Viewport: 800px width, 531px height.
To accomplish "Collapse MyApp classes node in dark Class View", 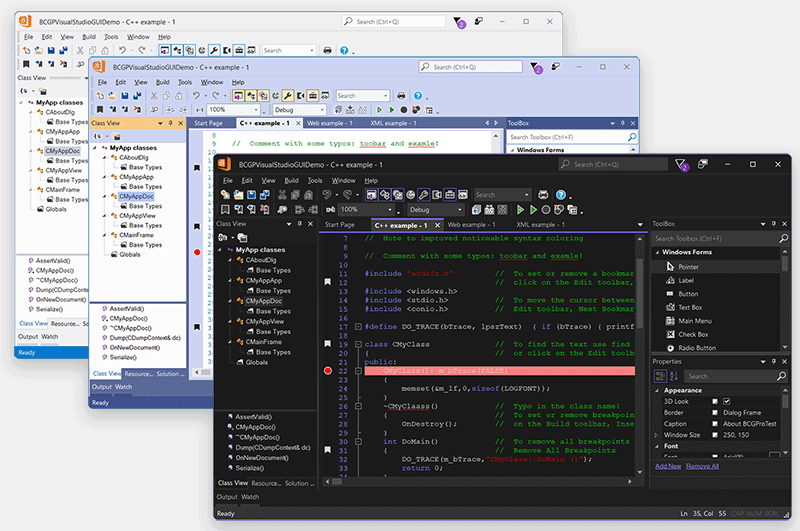I will (220, 250).
